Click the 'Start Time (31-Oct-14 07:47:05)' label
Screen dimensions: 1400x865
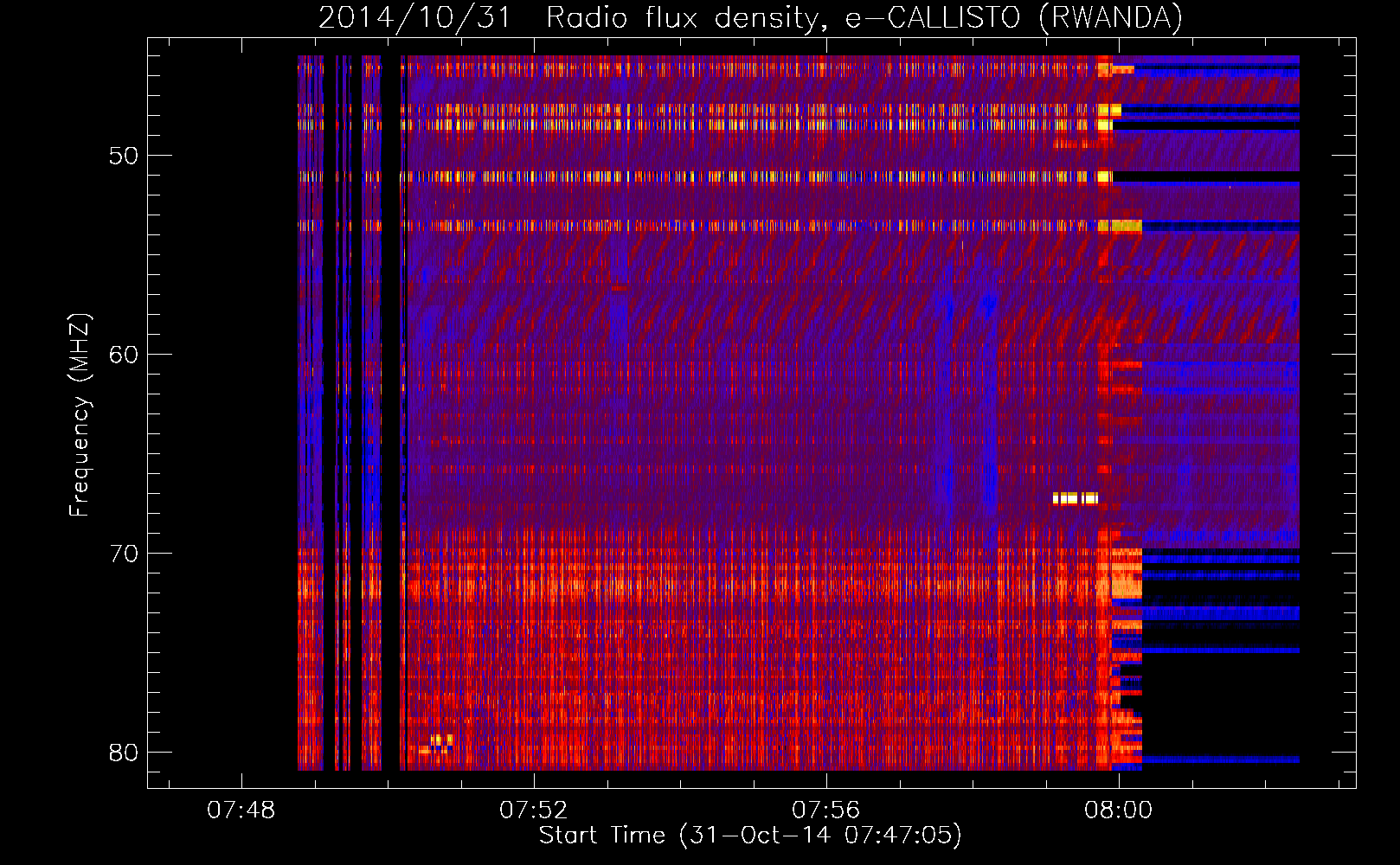[x=750, y=836]
